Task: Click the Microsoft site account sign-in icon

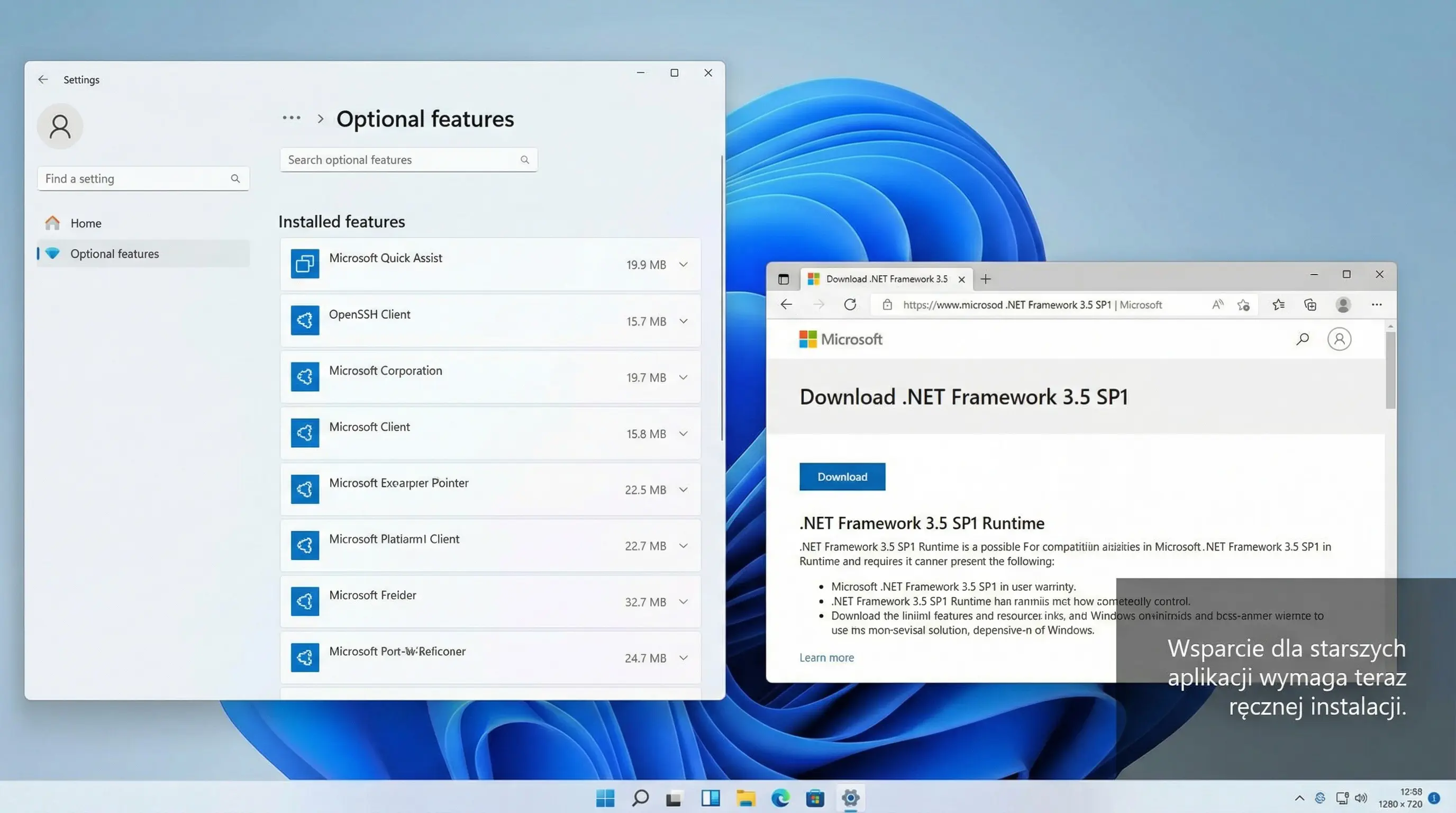Action: point(1339,339)
